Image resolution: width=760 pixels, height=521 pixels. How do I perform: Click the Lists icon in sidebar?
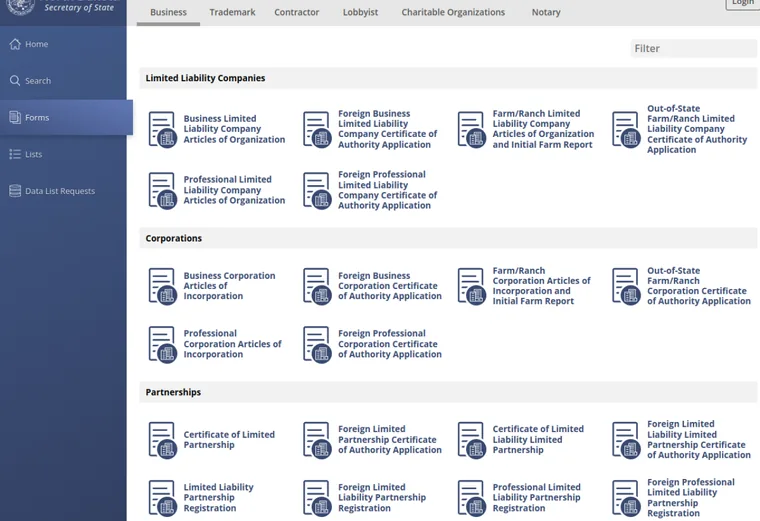click(15, 154)
